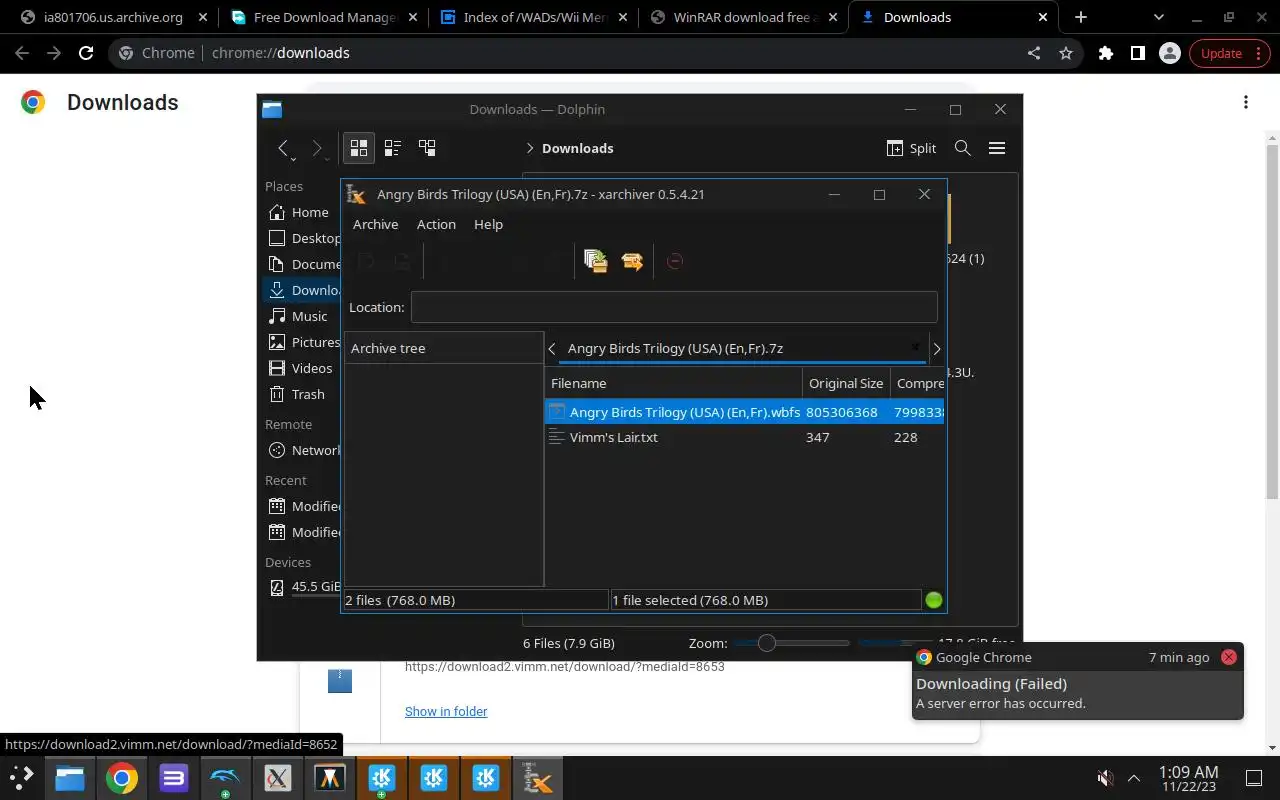The height and width of the screenshot is (800, 1280).
Task: Click the muted volume tray icon
Action: (x=1105, y=778)
